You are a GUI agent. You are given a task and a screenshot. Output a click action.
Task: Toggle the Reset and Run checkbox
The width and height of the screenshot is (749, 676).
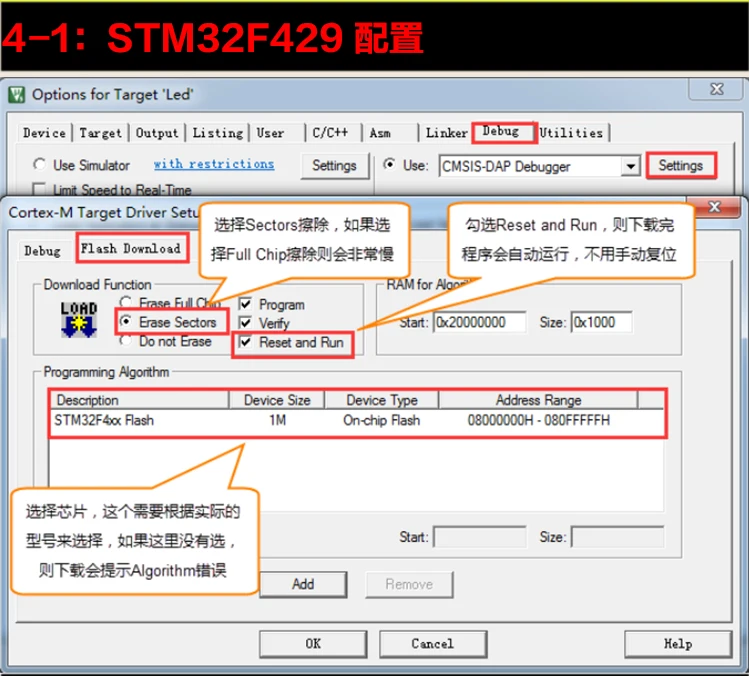[x=246, y=342]
